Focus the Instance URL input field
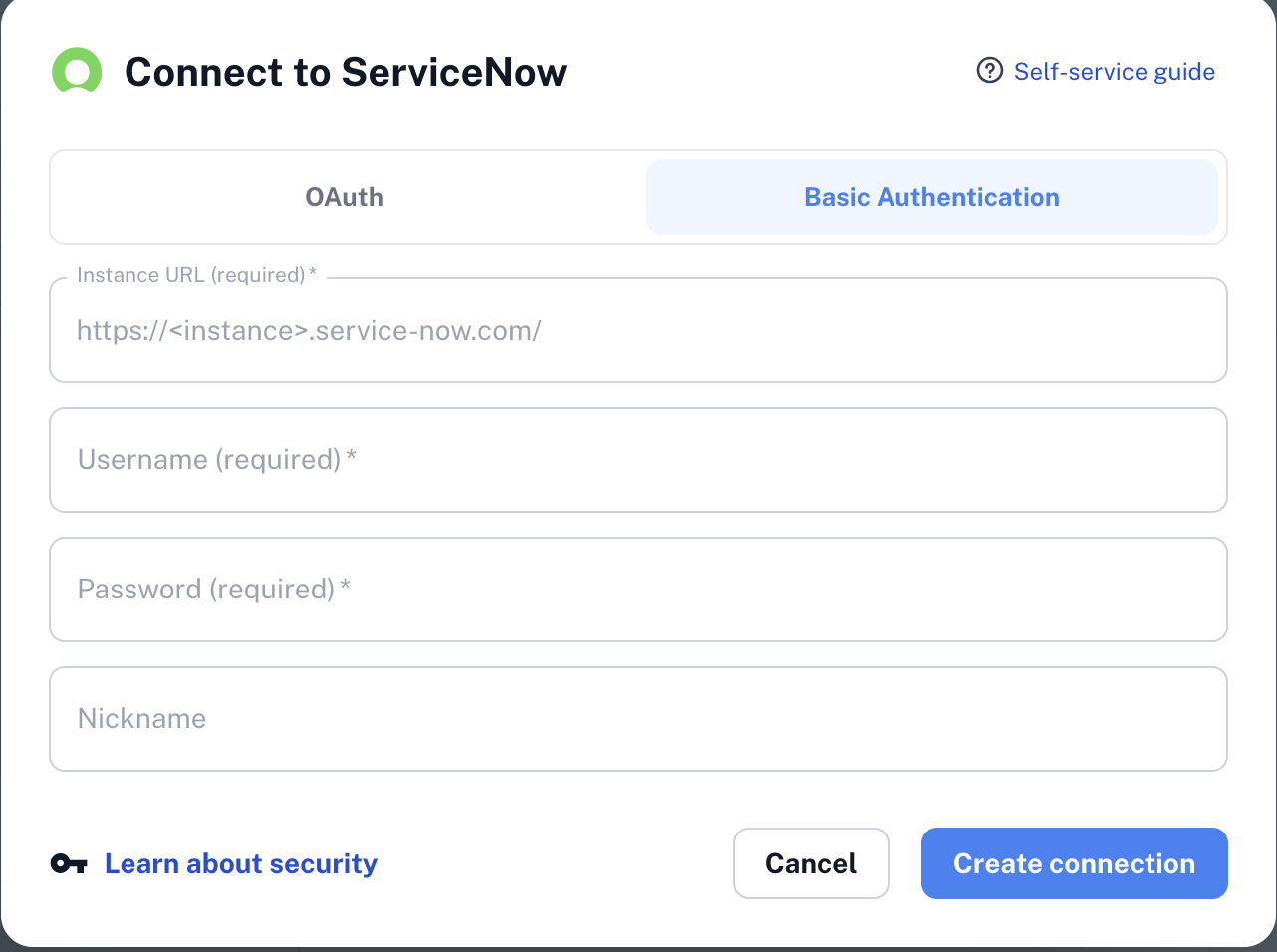 click(x=638, y=330)
